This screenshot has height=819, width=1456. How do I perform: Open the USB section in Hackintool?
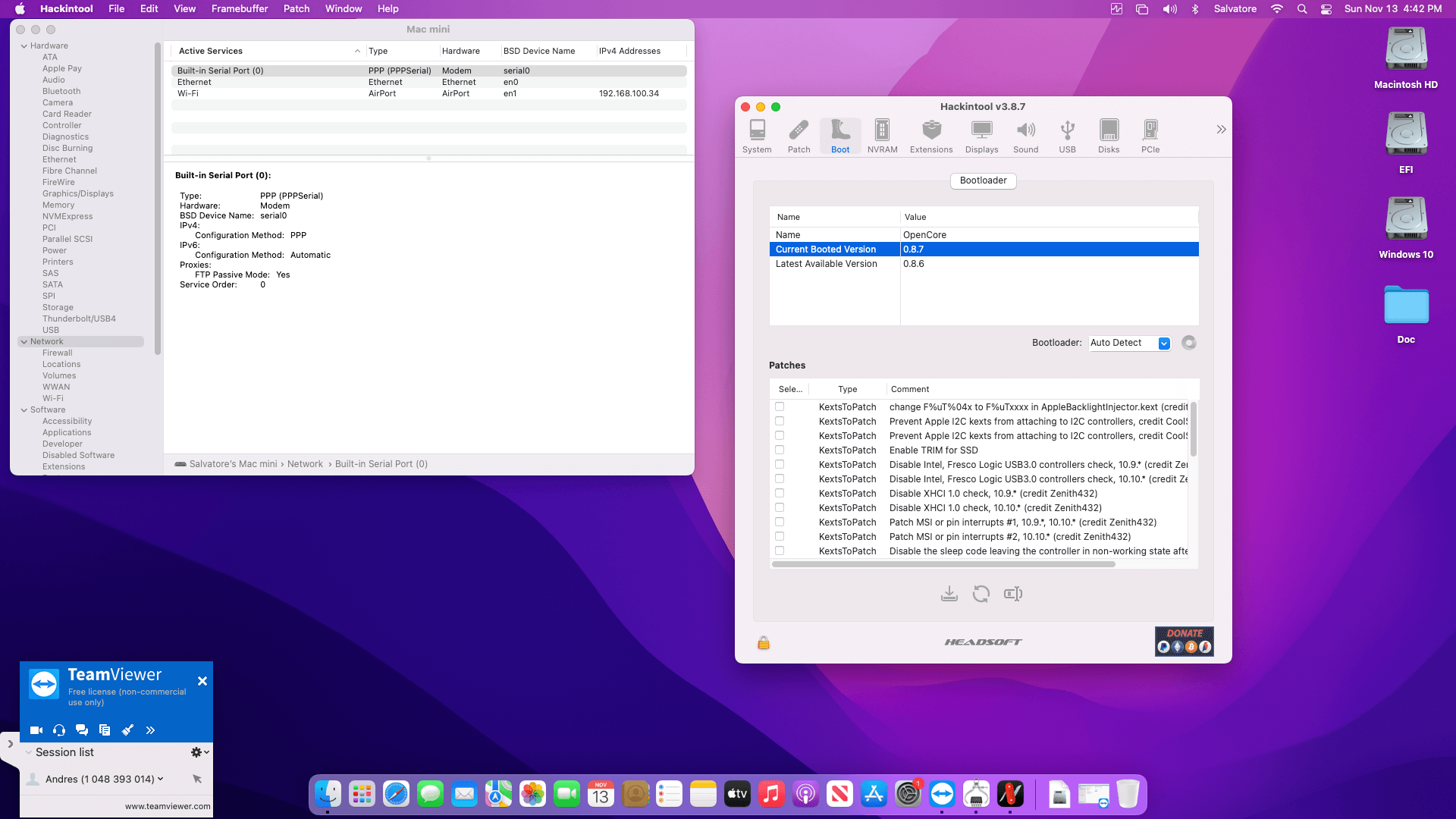point(1067,136)
